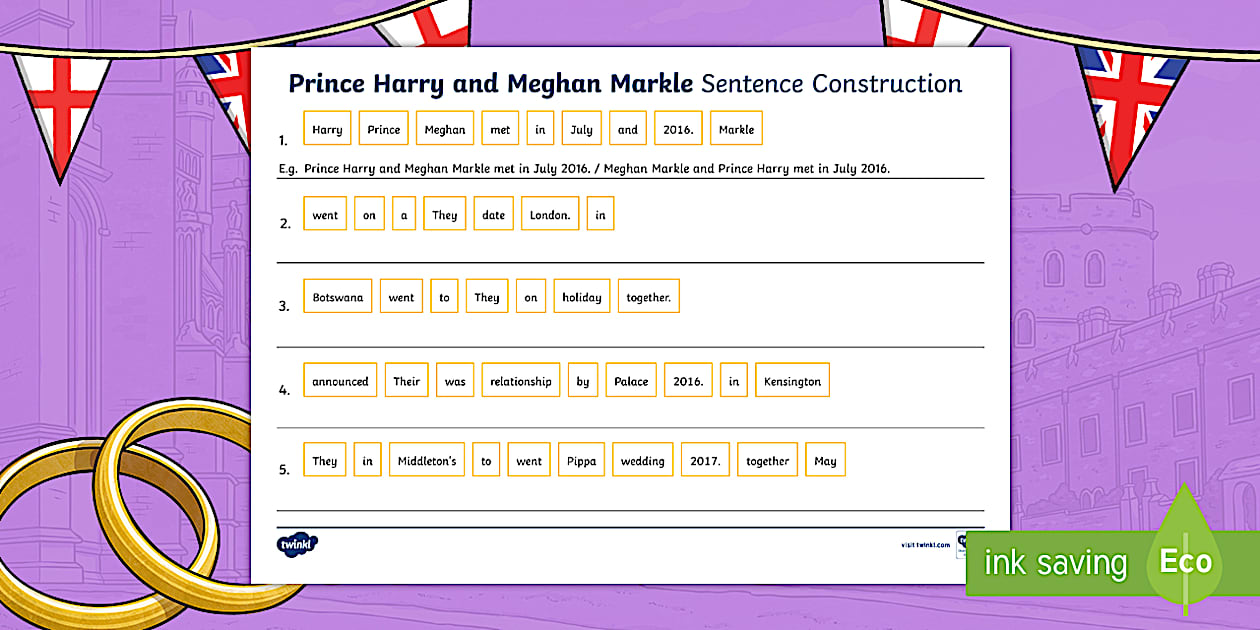
Task: Select the 'Kensington' word card
Action: (792, 381)
